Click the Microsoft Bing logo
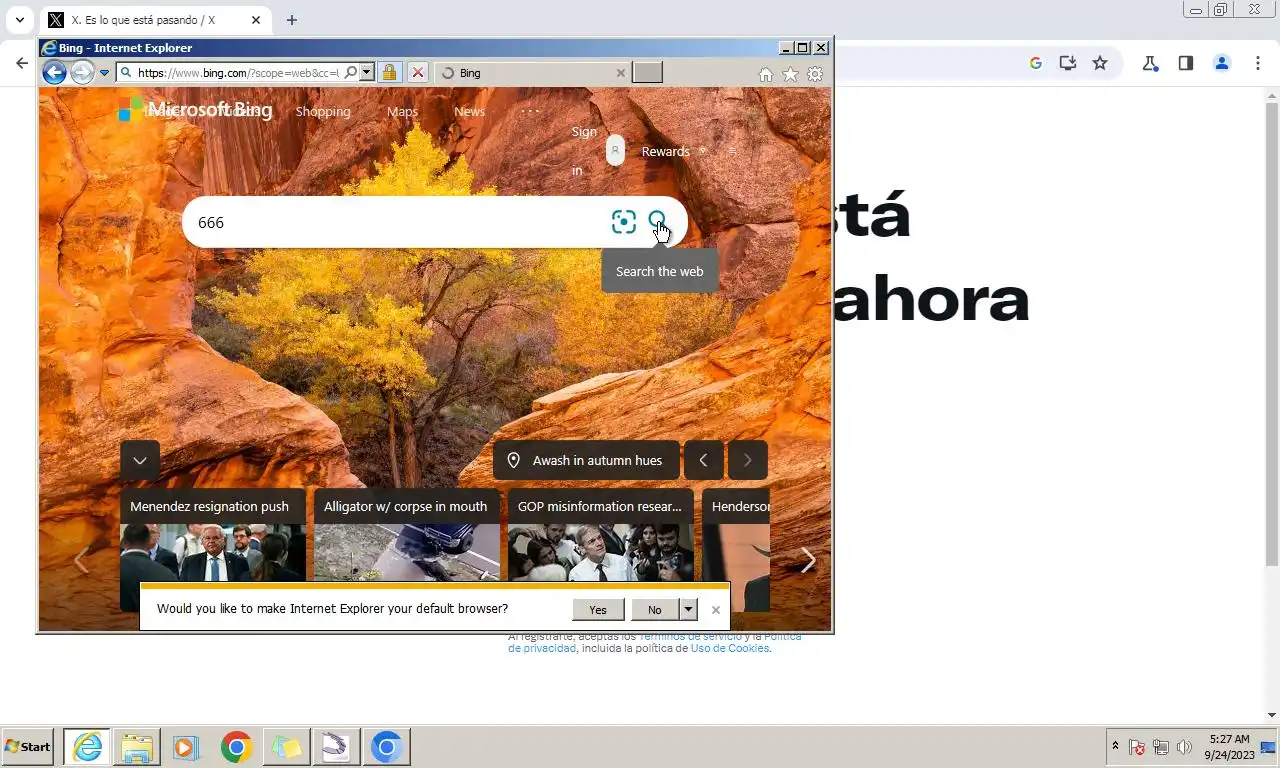The image size is (1280, 768). pos(196,110)
